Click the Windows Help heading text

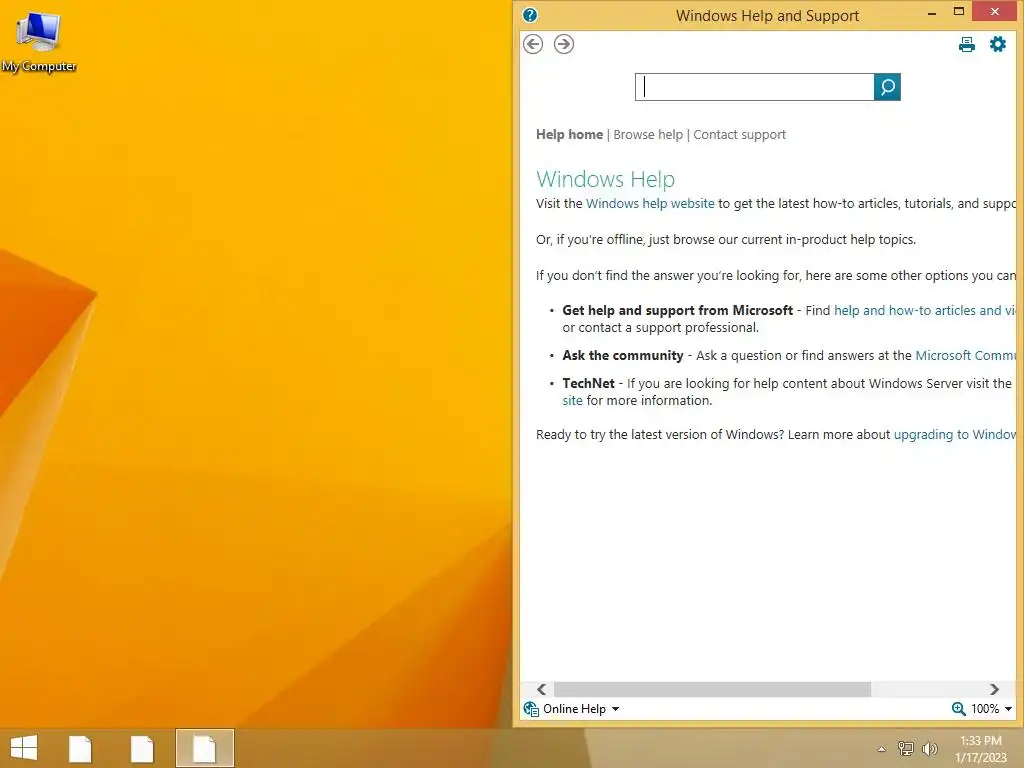point(605,179)
